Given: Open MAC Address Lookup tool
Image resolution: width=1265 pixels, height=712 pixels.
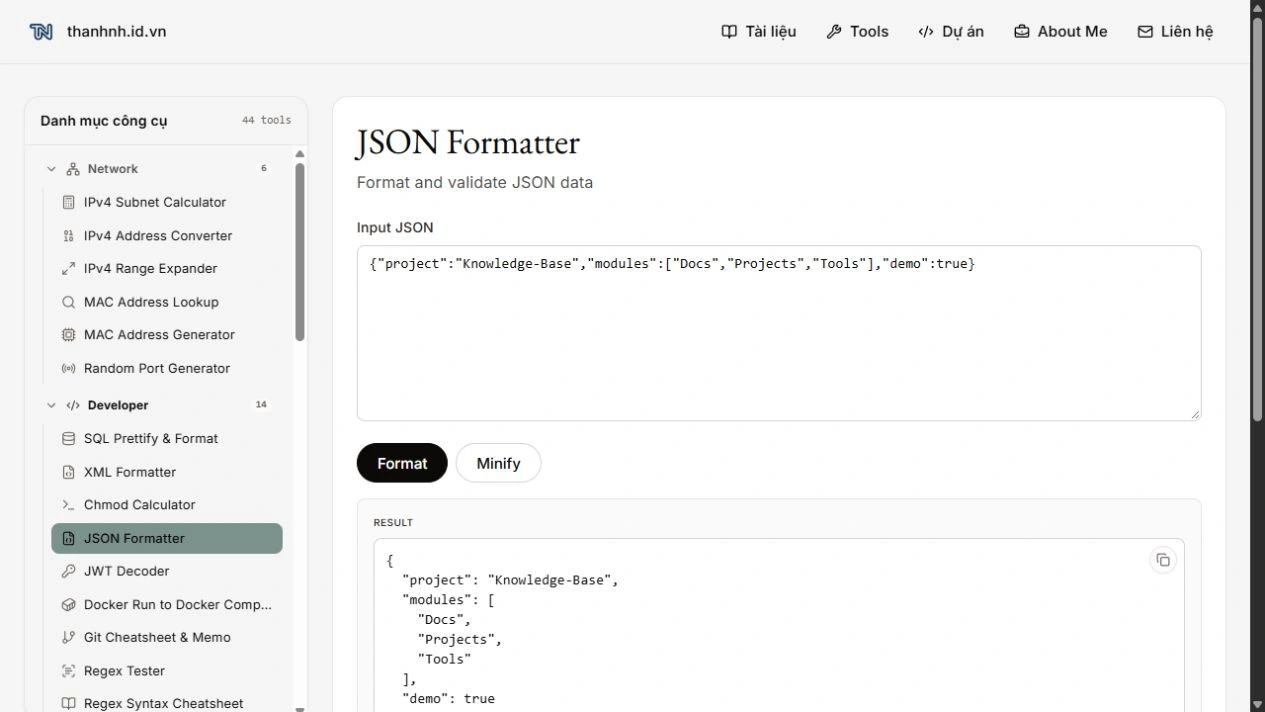Looking at the screenshot, I should [x=167, y=302].
